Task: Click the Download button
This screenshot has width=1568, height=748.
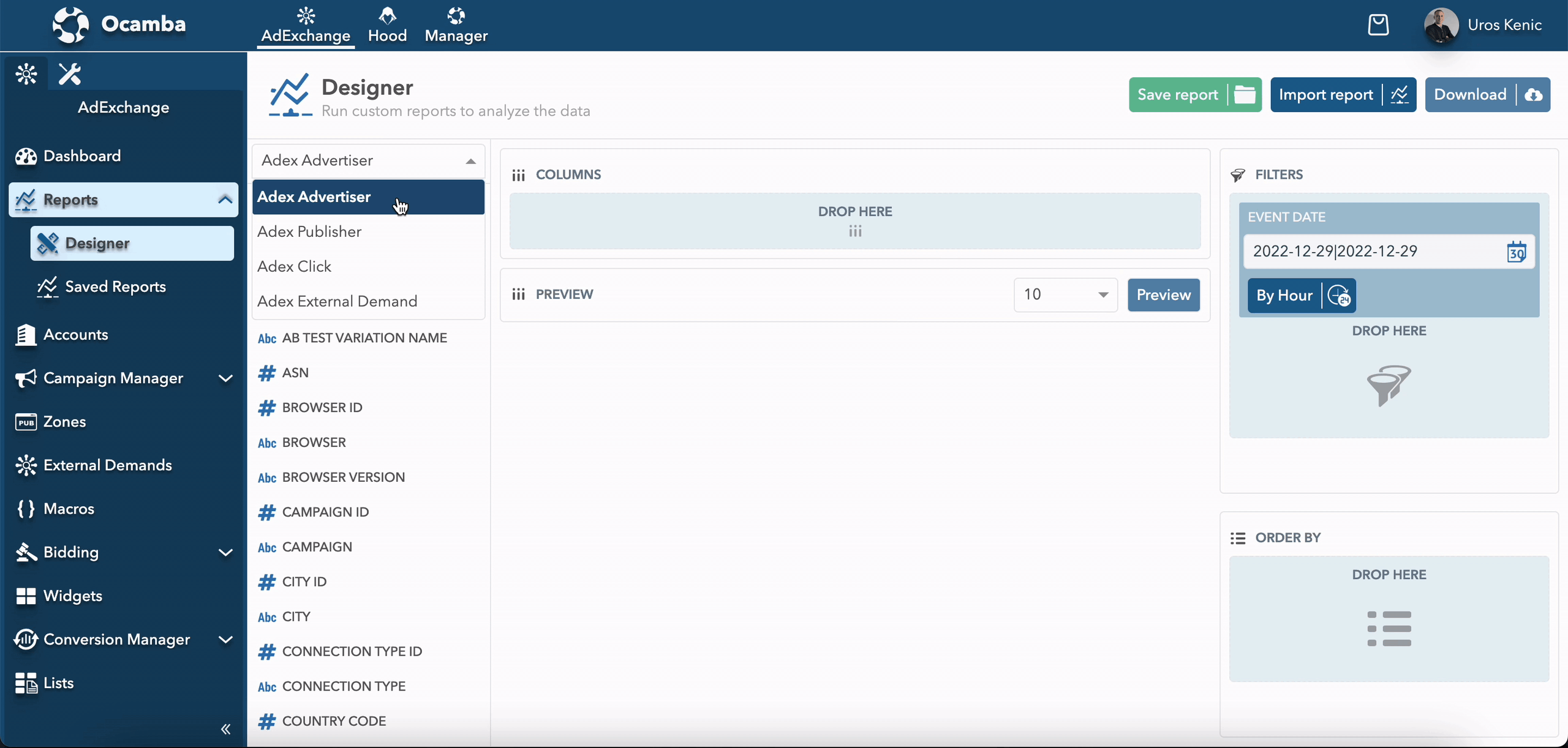Action: 1488,95
